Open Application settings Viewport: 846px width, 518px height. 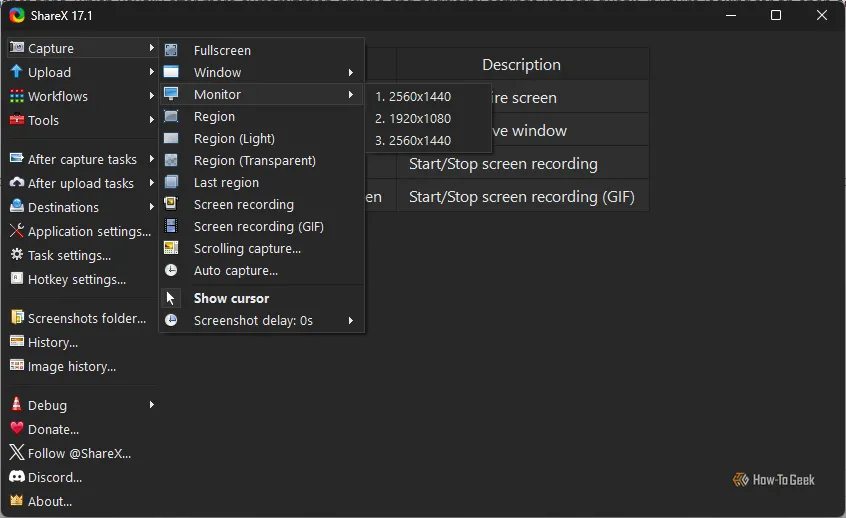point(89,231)
